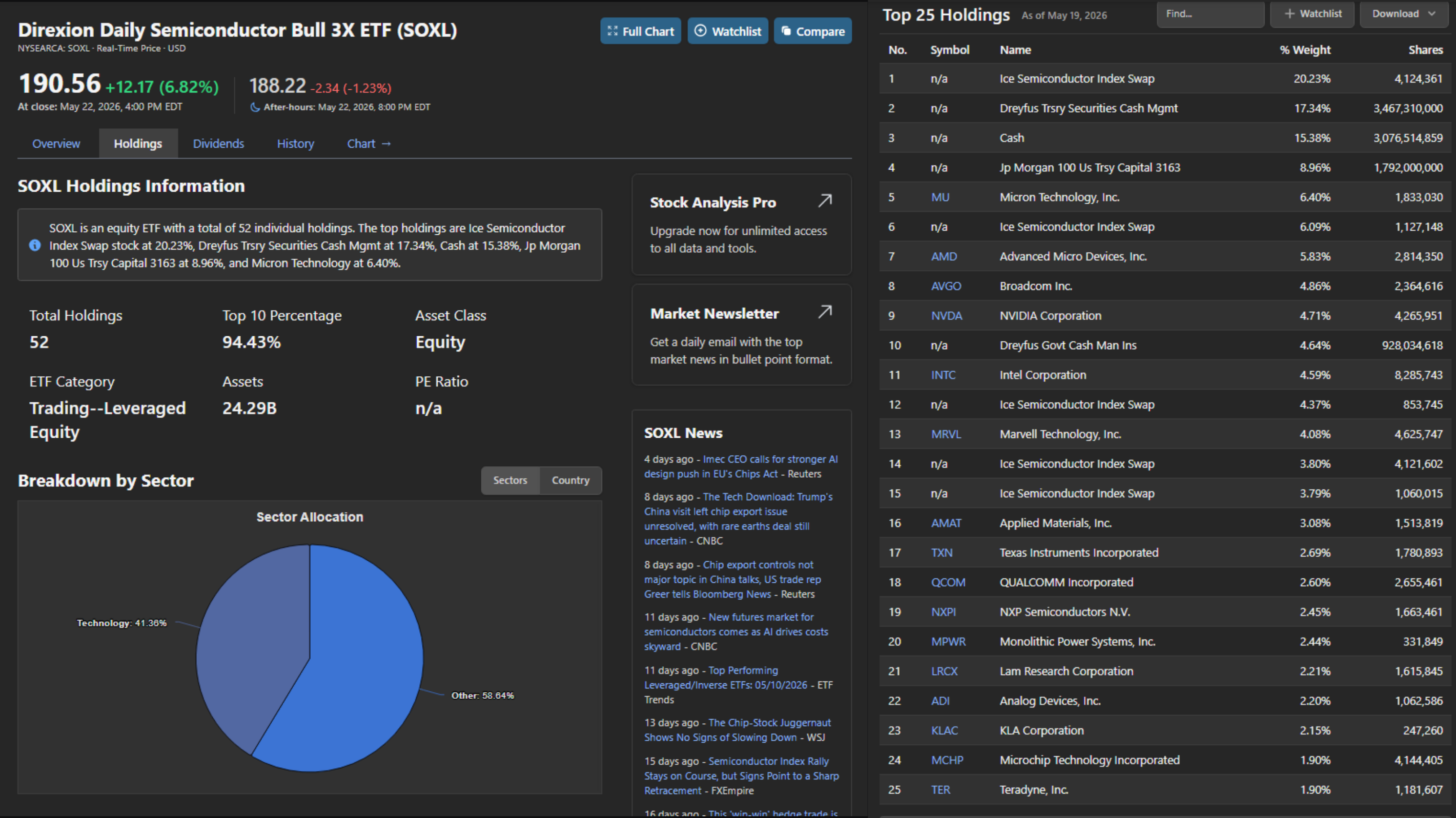Open the Chart tab link

[369, 144]
